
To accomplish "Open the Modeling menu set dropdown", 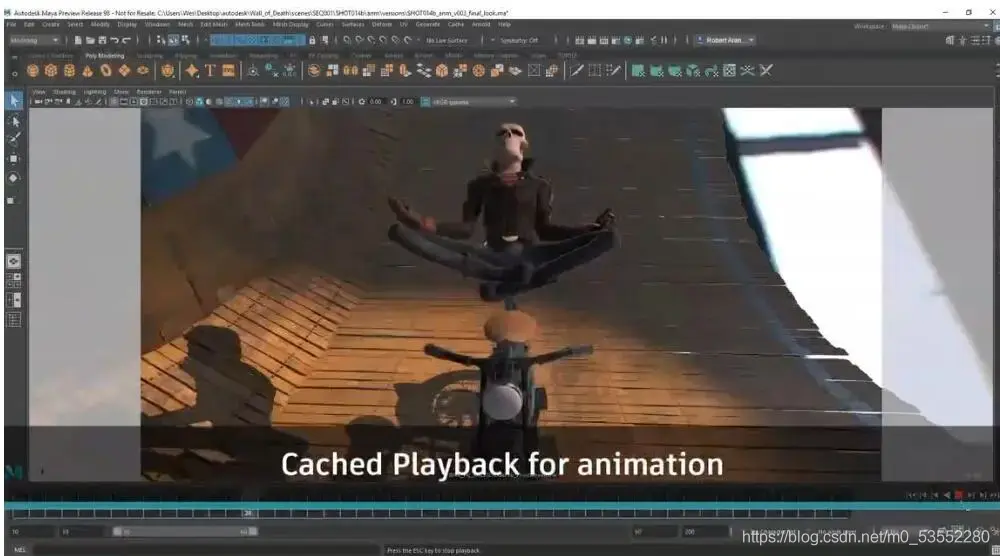I will 34,40.
